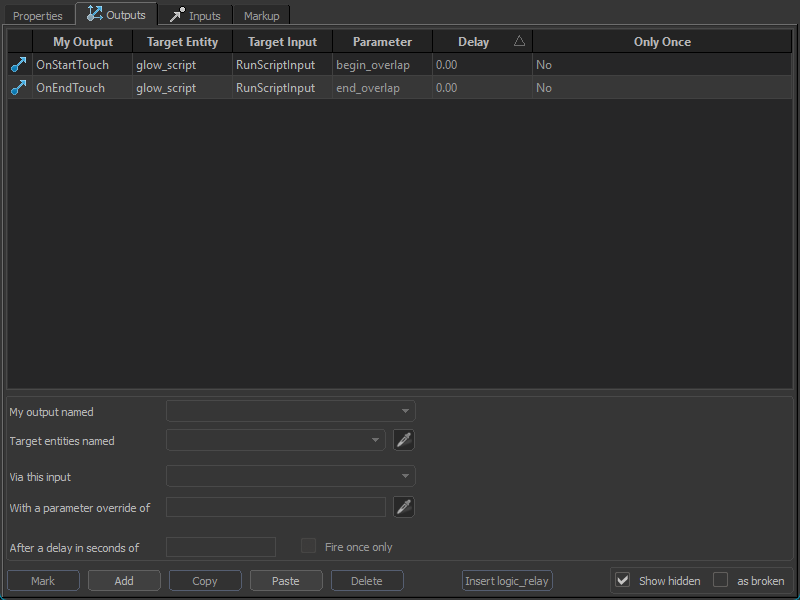Switch to the Properties tab
The width and height of the screenshot is (800, 600).
coord(38,16)
